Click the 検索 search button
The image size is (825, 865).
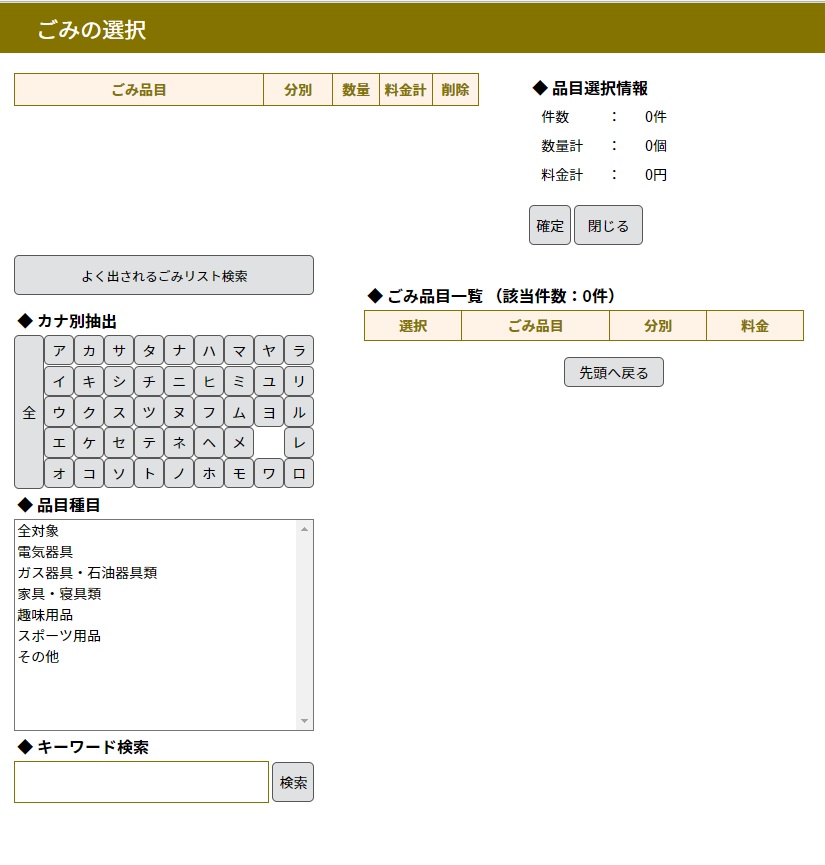click(293, 782)
